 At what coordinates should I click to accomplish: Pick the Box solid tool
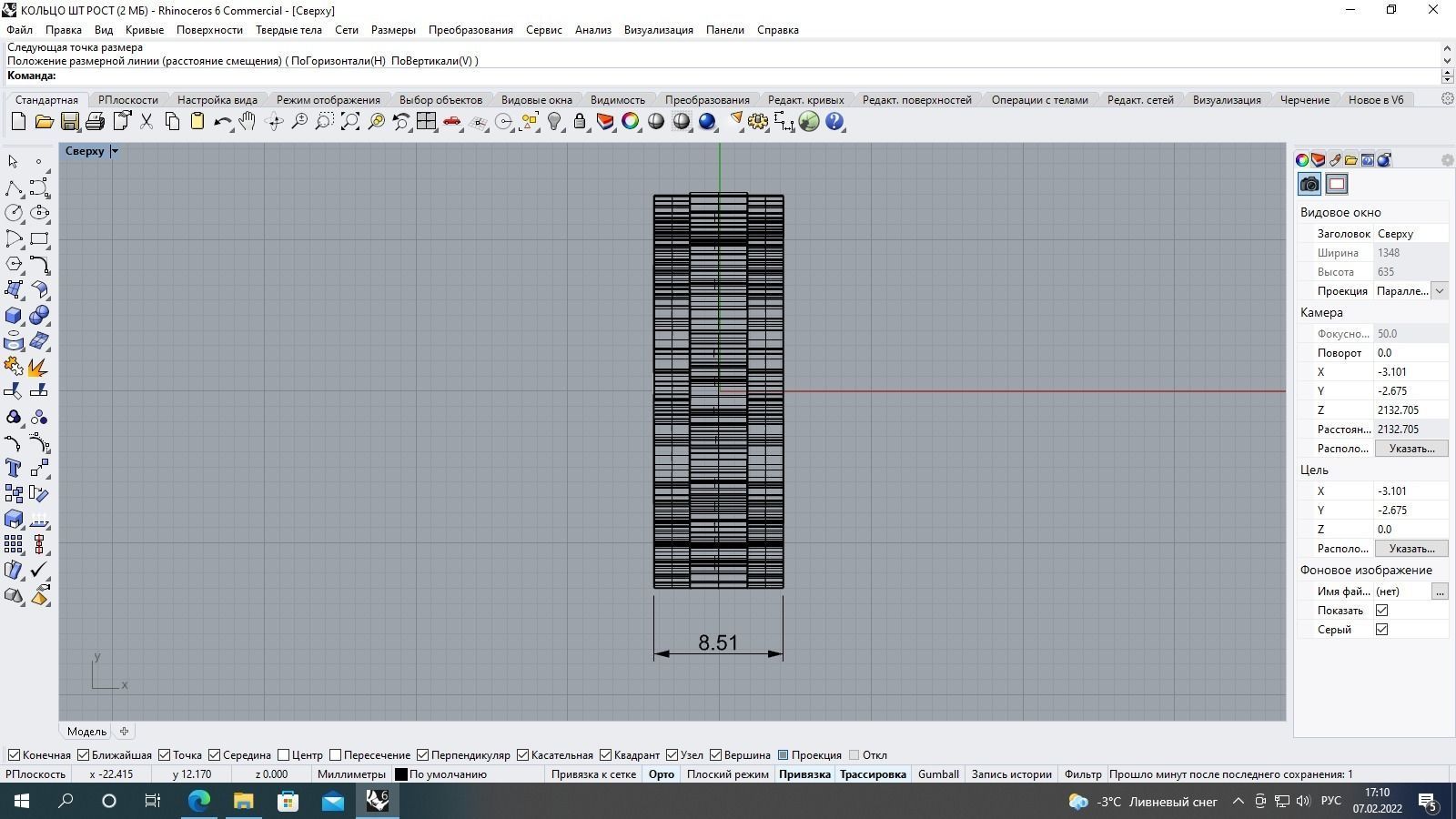14,316
